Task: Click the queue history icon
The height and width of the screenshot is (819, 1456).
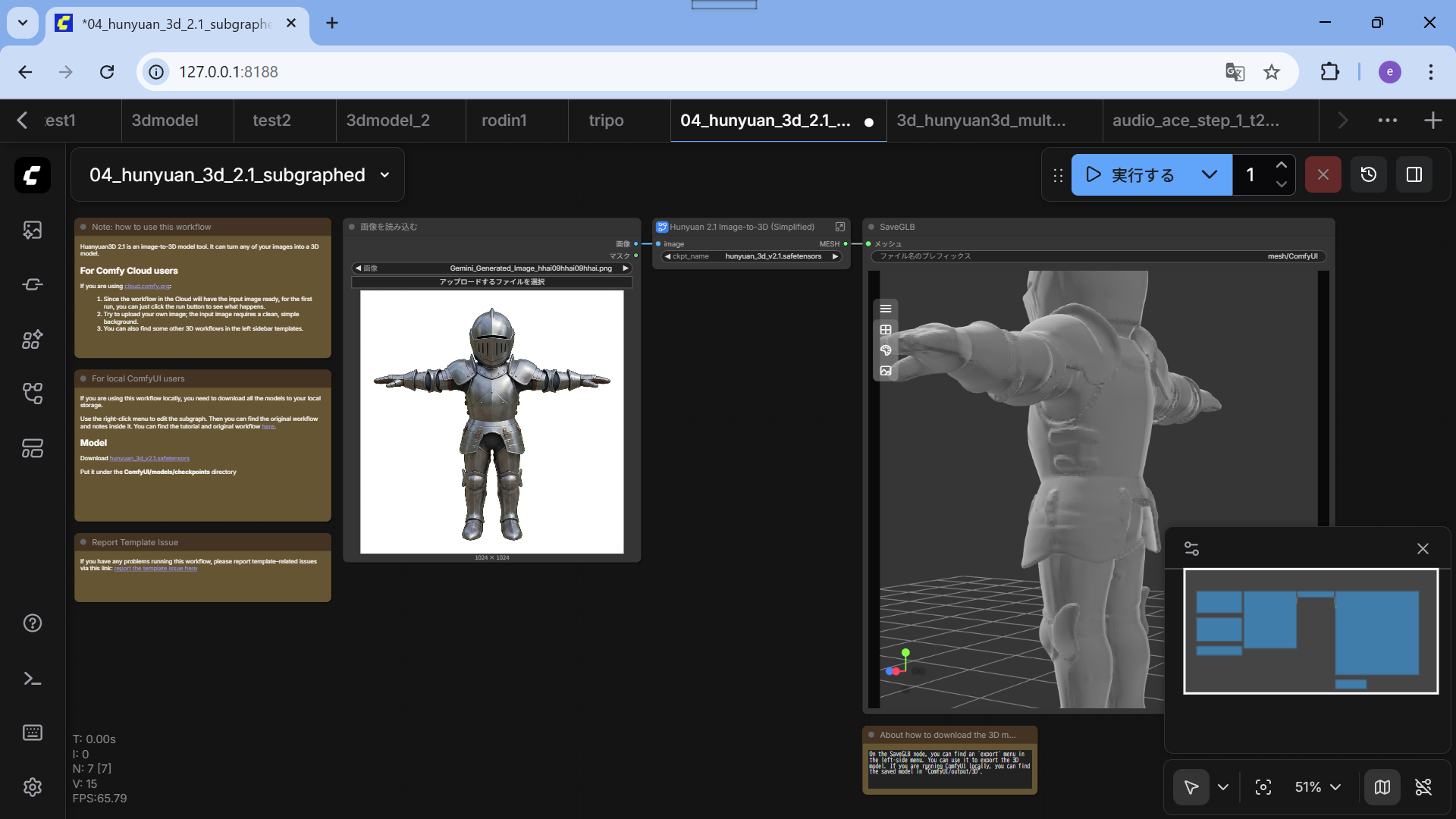Action: tap(1369, 175)
